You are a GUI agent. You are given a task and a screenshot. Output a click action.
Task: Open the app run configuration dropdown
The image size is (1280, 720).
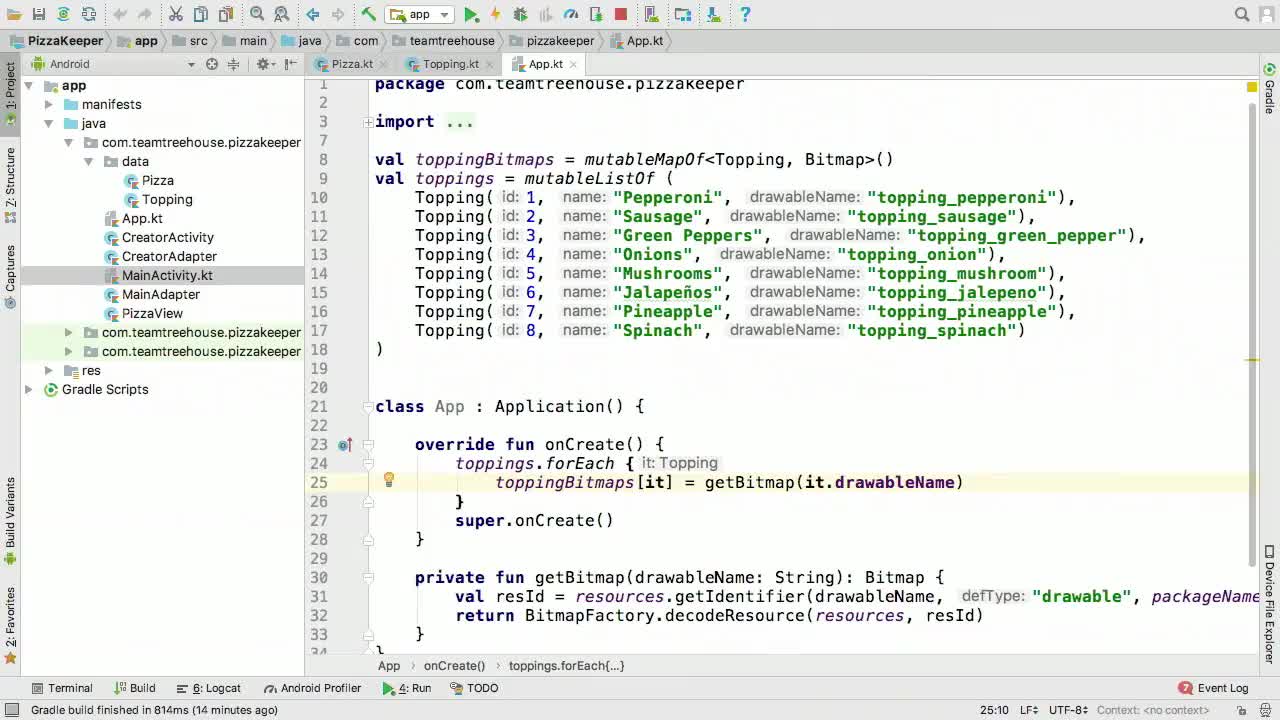coord(420,14)
